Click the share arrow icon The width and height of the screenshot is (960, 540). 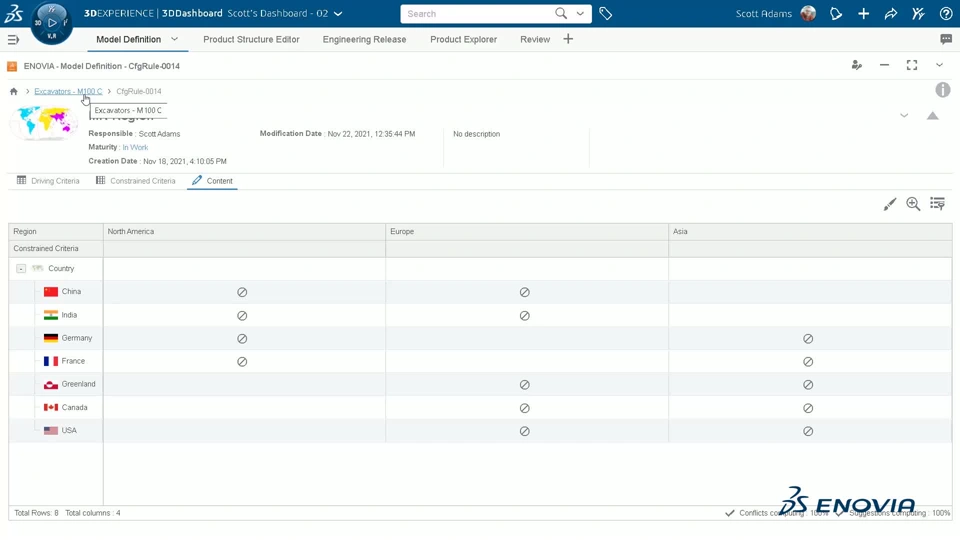tap(891, 14)
